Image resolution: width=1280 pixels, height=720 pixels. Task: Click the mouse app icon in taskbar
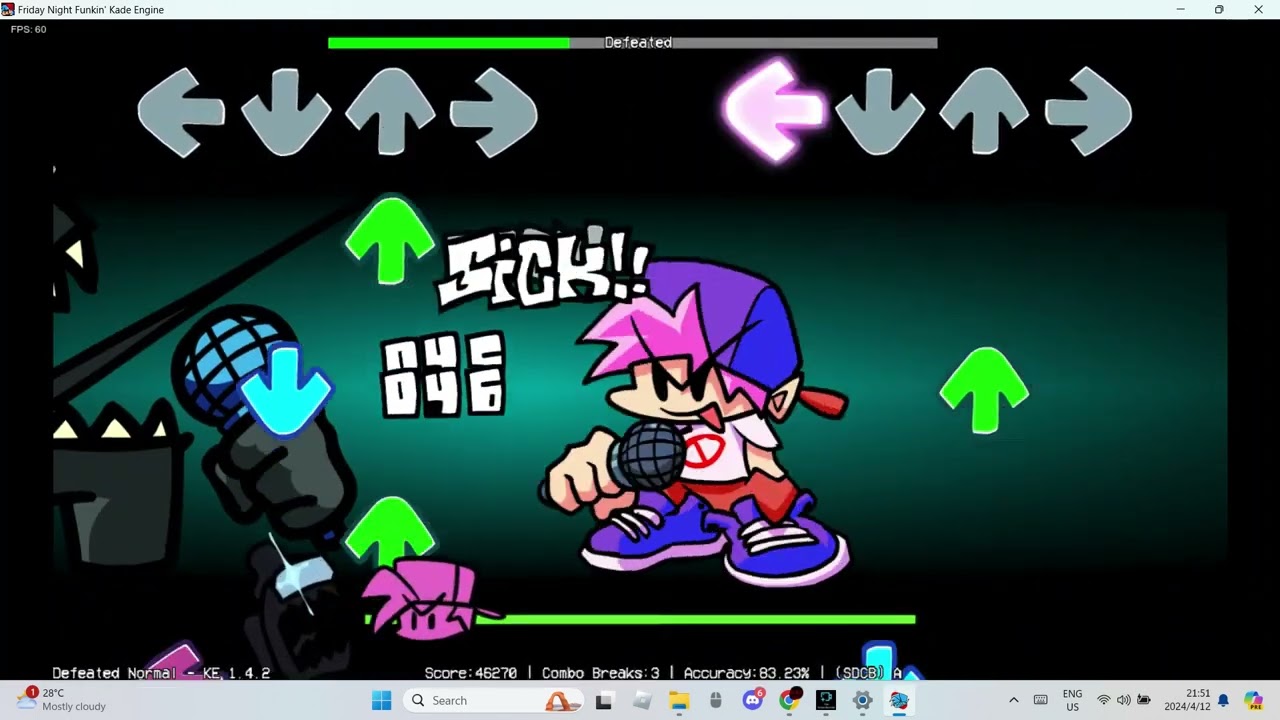pos(716,700)
